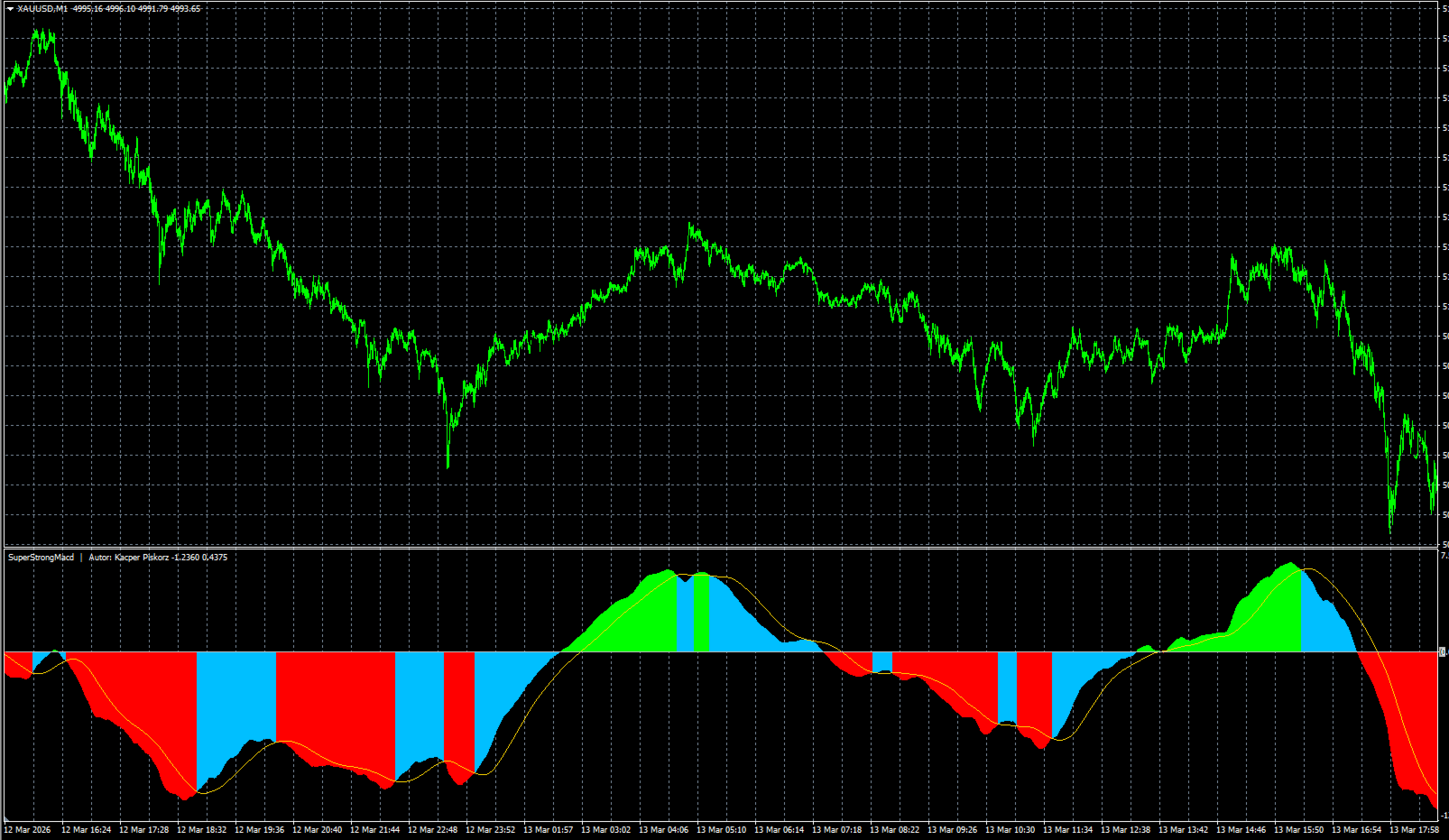This screenshot has height=840, width=1449.
Task: Open the triangle menu beside XAUUSD,M1
Action: click(10, 9)
